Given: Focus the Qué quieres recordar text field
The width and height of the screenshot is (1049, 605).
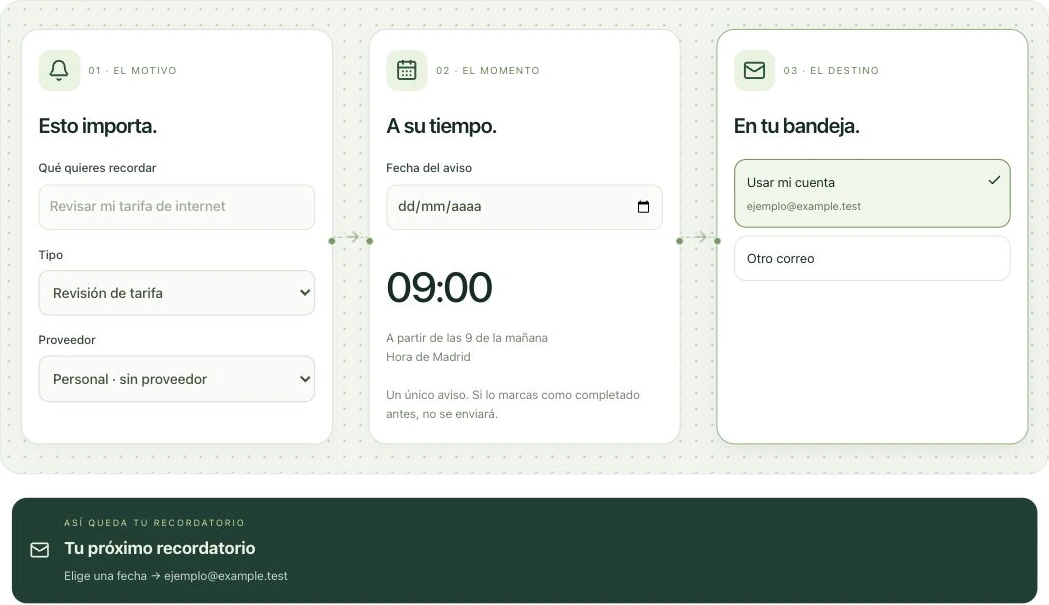Looking at the screenshot, I should (177, 207).
